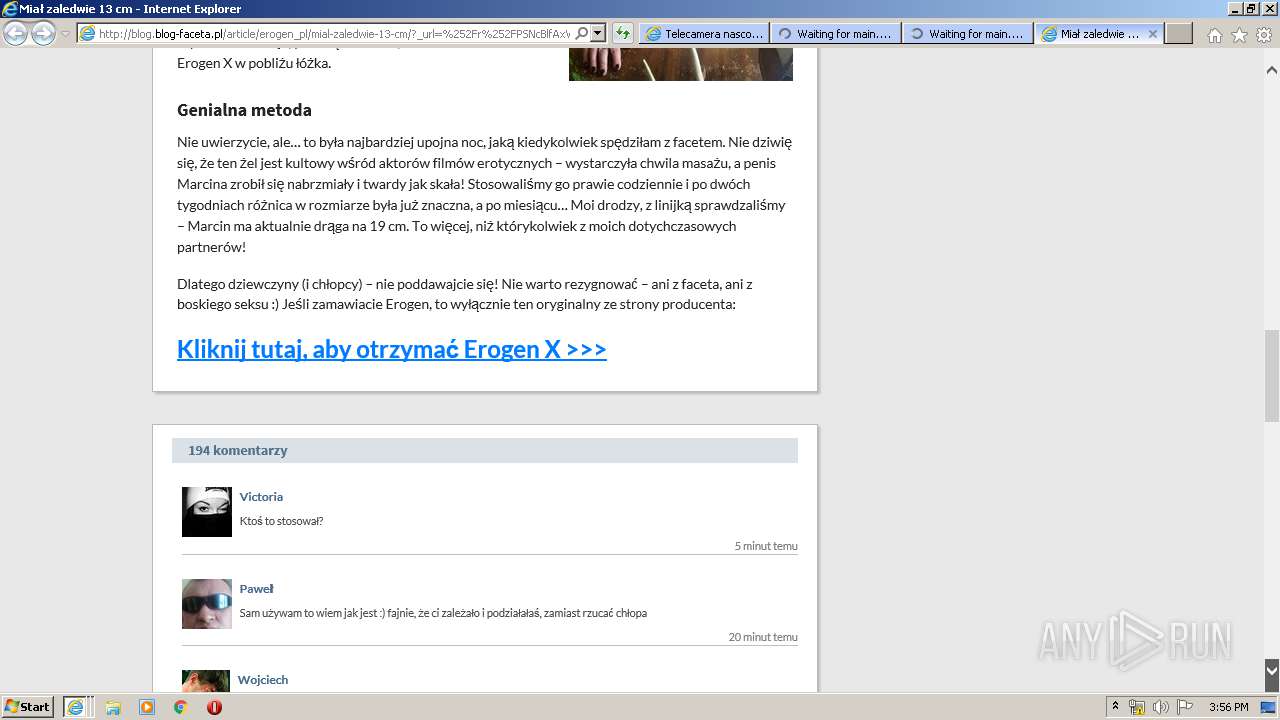
Task: Click the search magnifier in address bar
Action: click(x=582, y=33)
